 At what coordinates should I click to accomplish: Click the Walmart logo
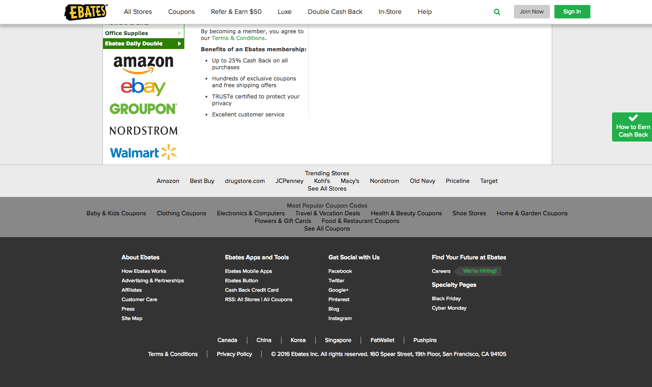coord(143,153)
